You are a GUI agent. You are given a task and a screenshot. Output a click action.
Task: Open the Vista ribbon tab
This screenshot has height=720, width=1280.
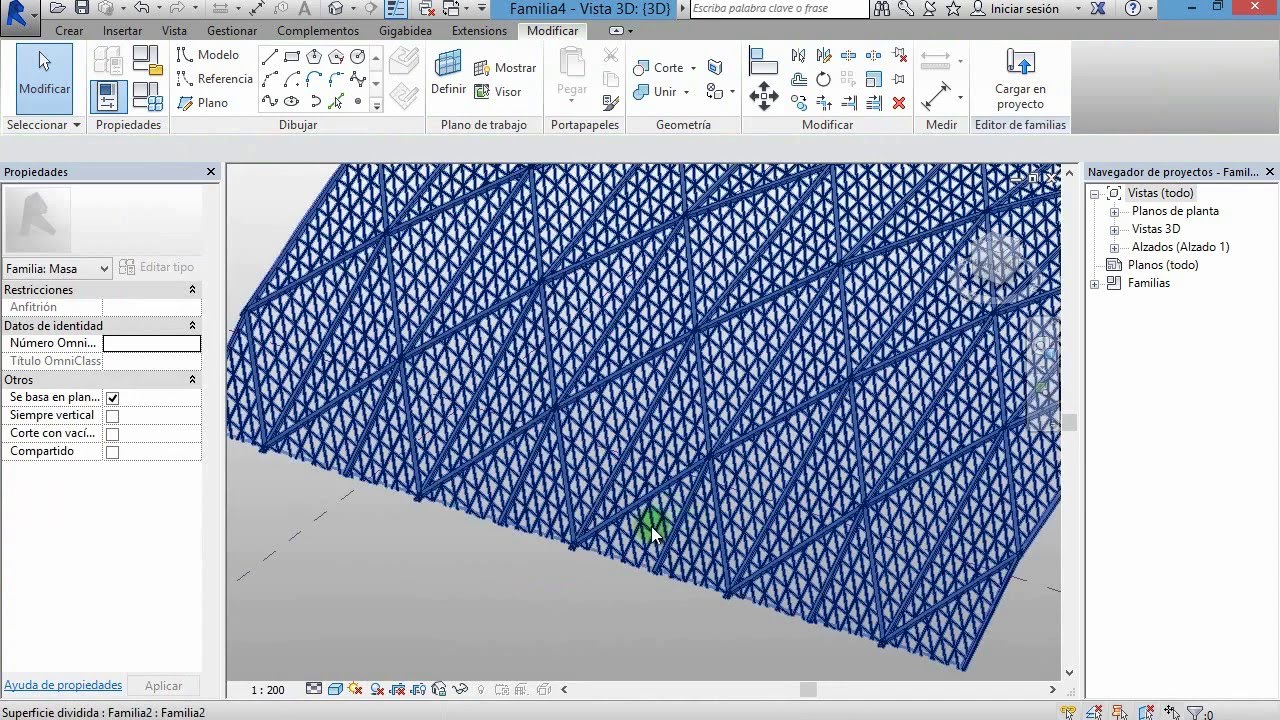coord(174,31)
